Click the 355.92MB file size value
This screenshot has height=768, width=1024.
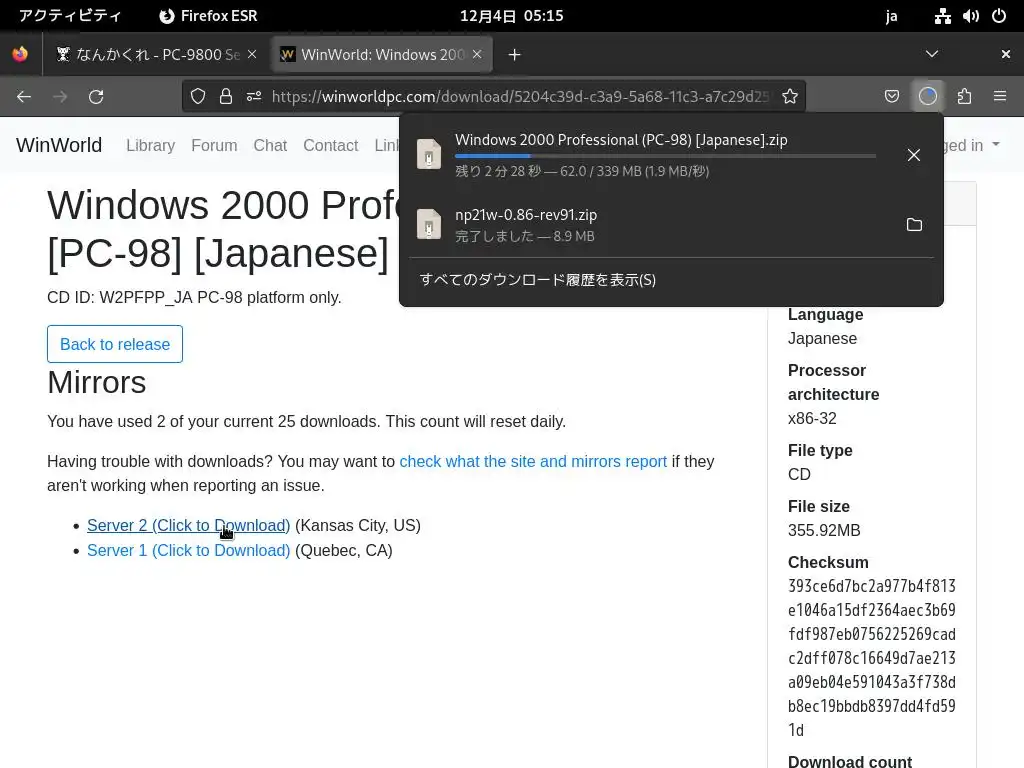click(824, 530)
